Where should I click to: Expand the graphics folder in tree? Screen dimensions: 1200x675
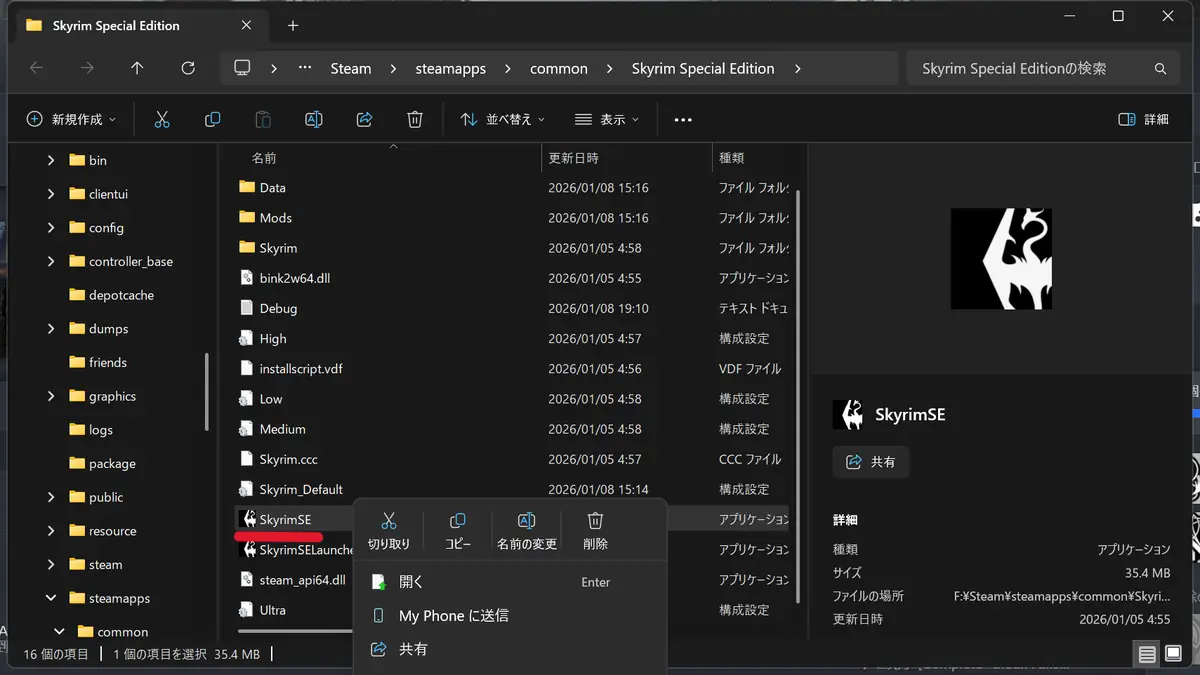51,396
